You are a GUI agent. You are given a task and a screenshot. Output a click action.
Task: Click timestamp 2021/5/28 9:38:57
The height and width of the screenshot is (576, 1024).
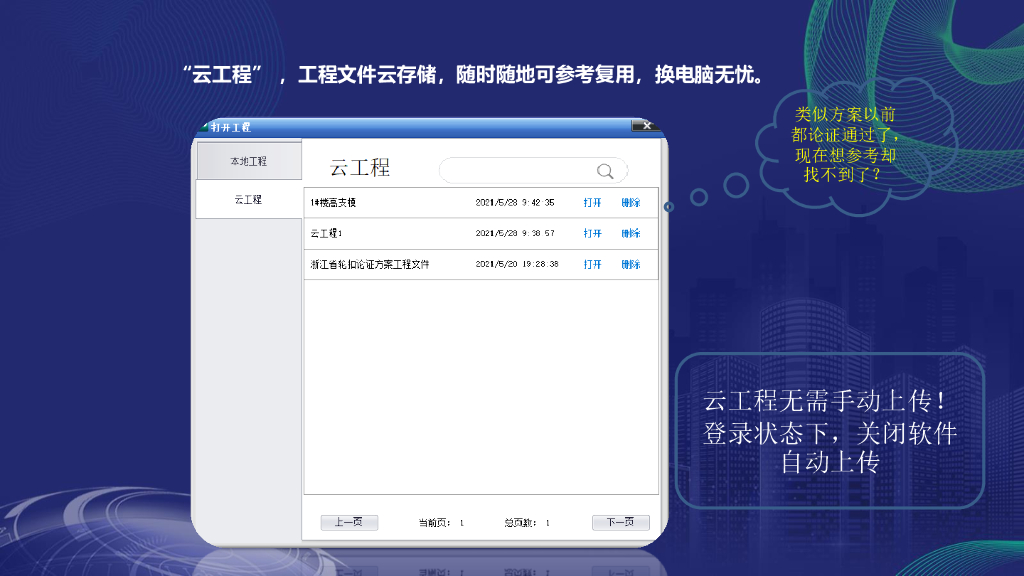click(515, 233)
